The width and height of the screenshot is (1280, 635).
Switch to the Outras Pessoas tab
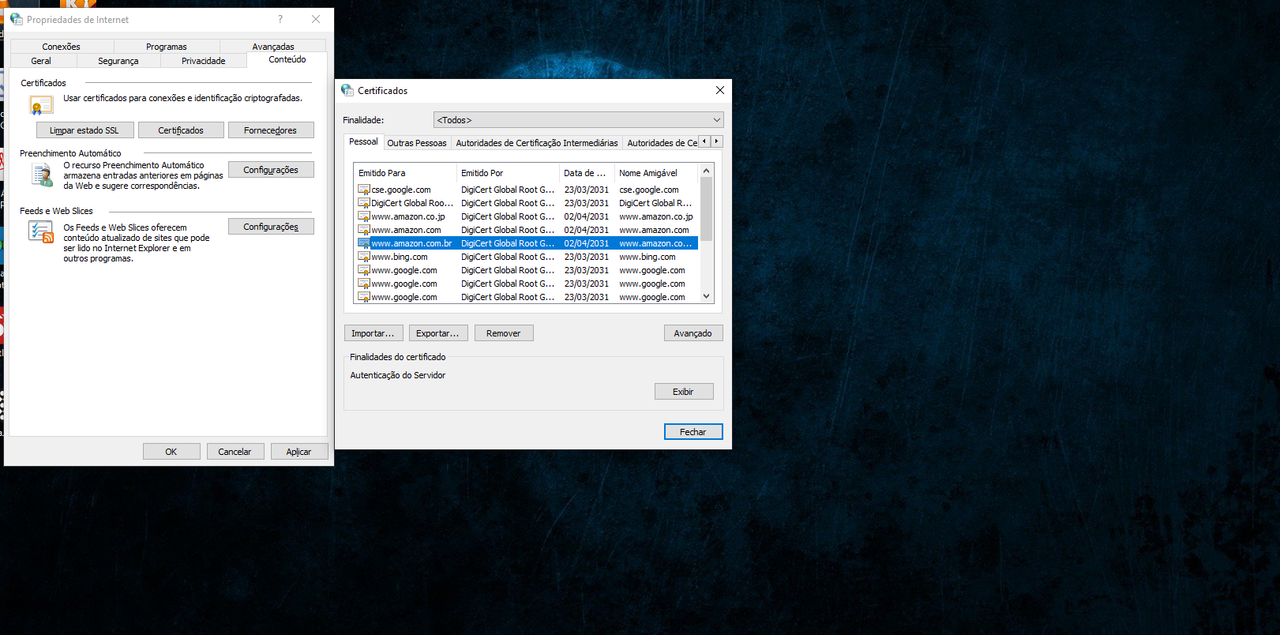[417, 143]
